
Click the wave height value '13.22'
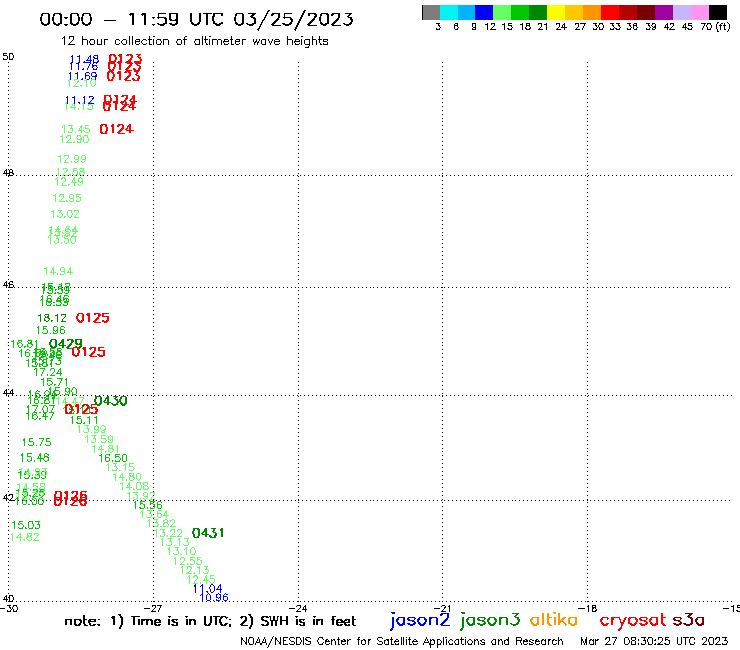(x=168, y=533)
